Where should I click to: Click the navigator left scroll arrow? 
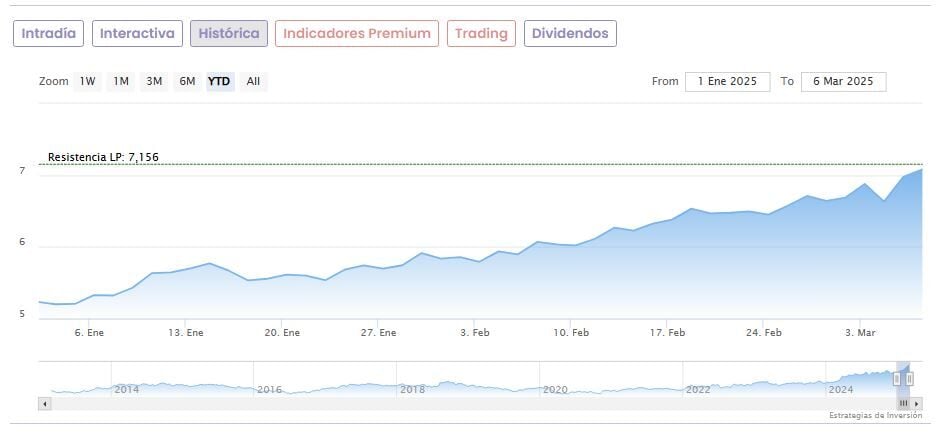tap(44, 403)
